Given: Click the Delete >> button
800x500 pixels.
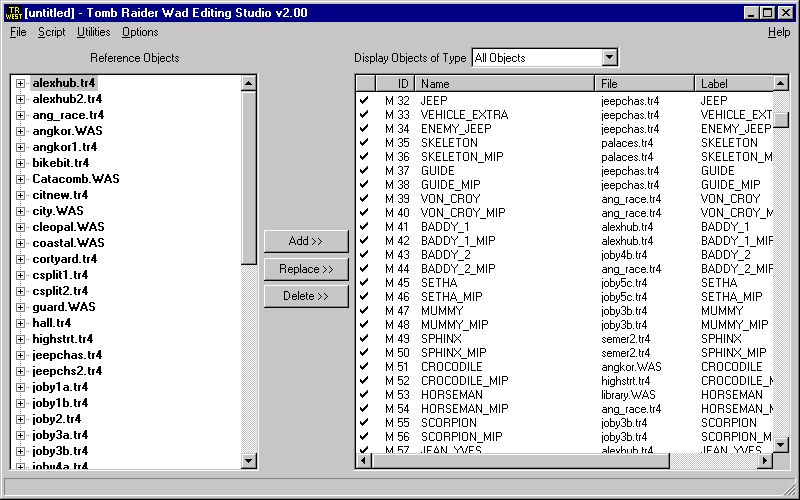Looking at the screenshot, I should coord(306,296).
